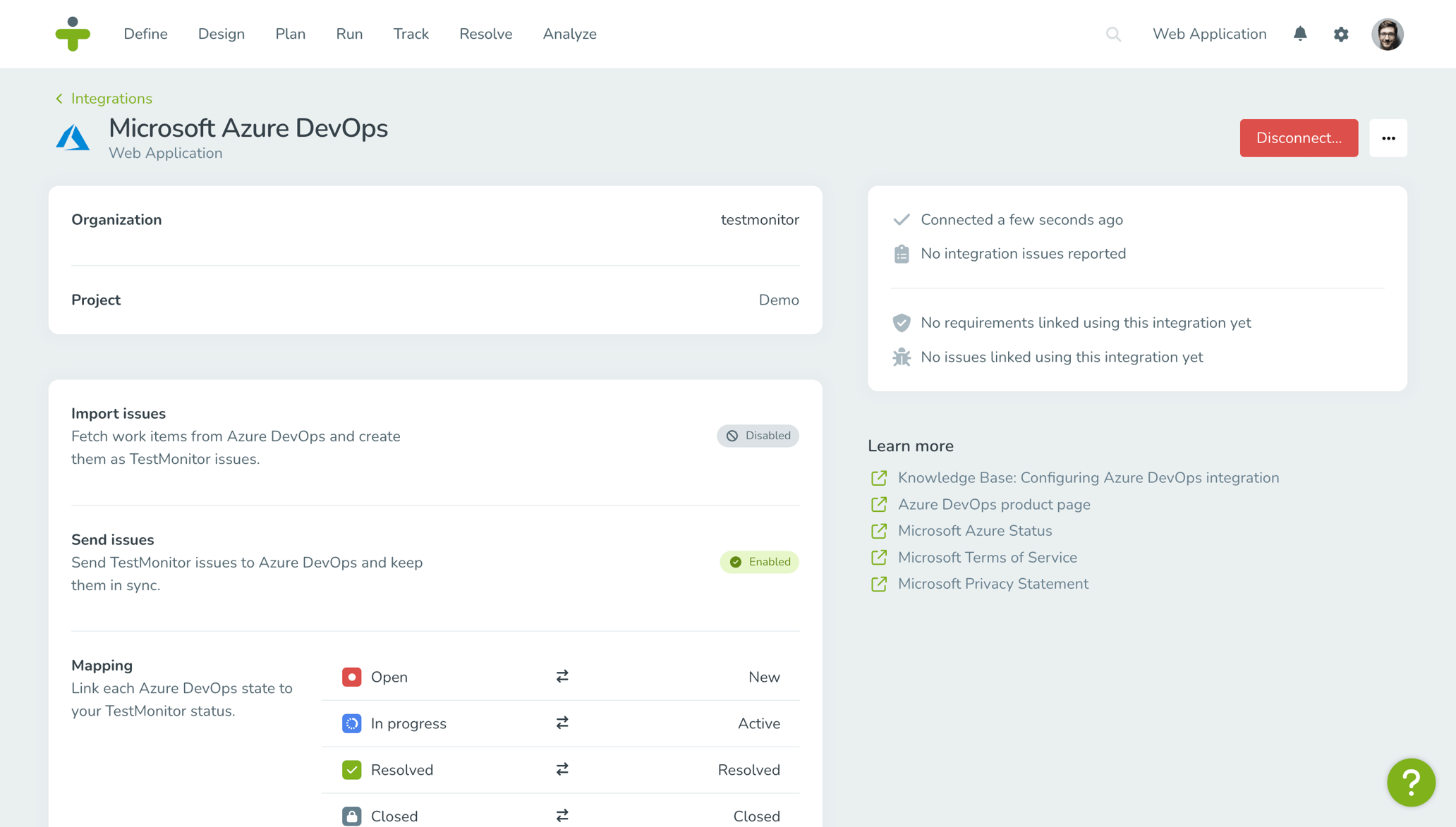
Task: Click the notifications bell icon
Action: tap(1300, 33)
